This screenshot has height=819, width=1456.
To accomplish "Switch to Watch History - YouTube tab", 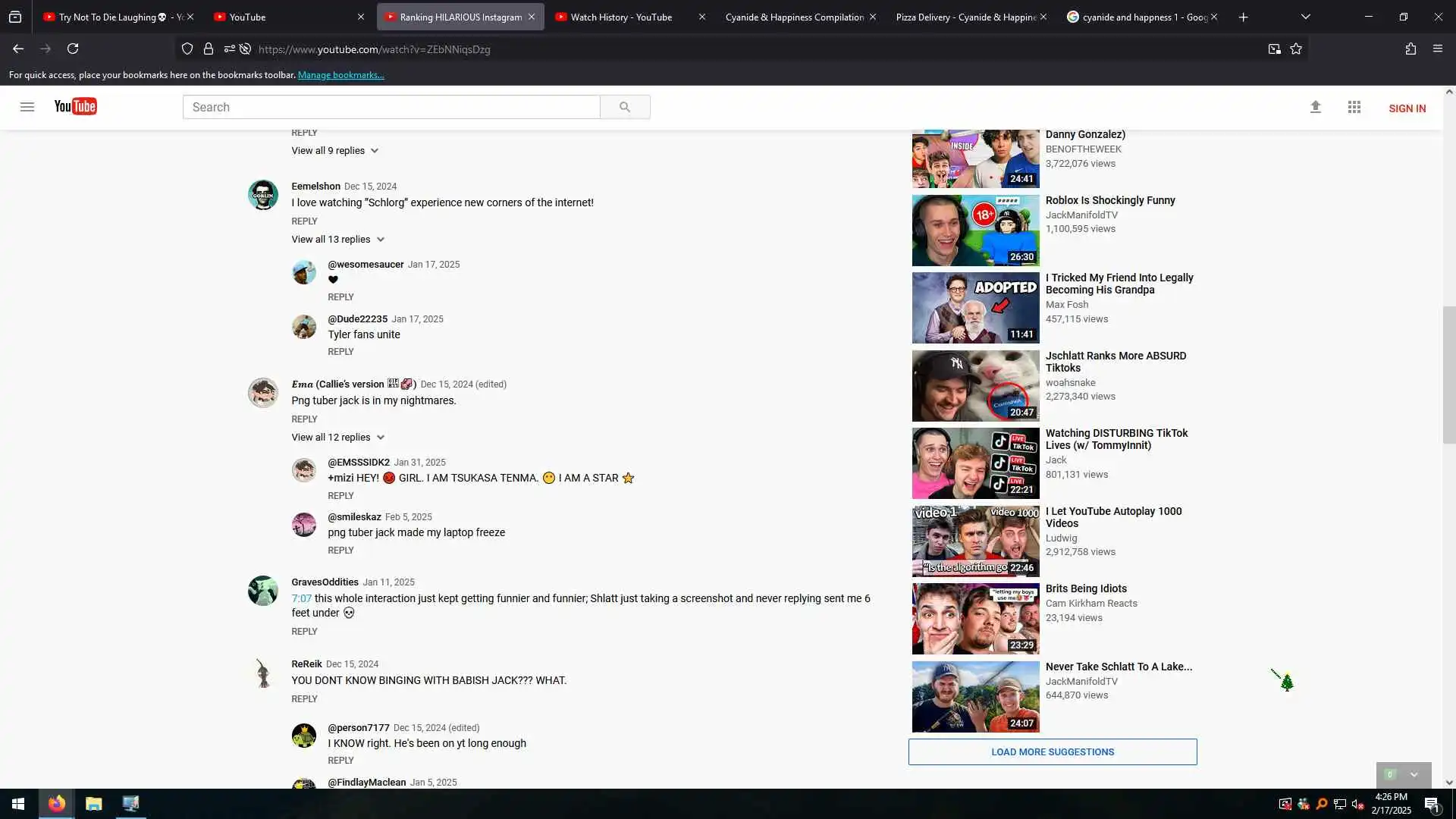I will coord(621,17).
